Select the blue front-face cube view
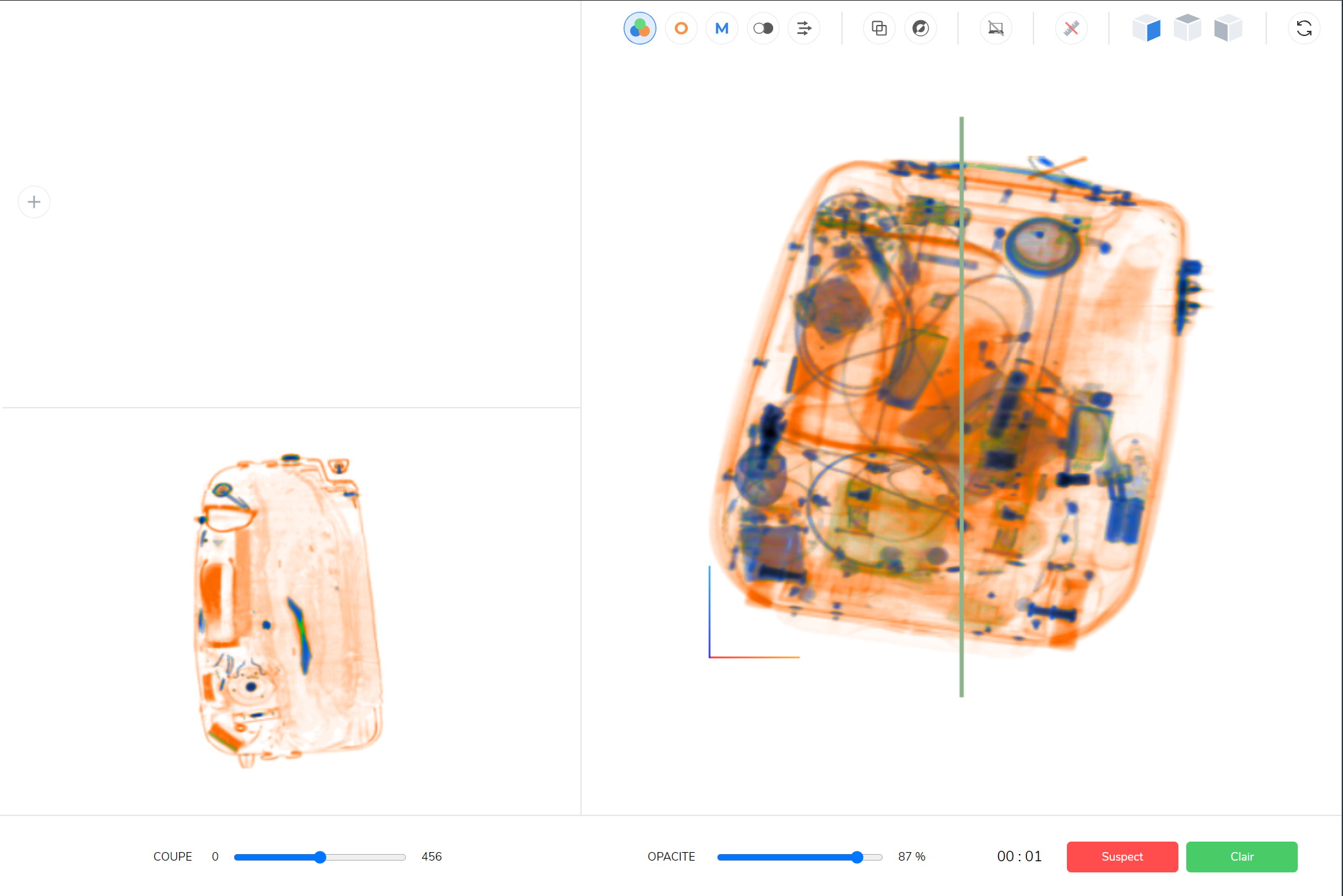1343x896 pixels. (1146, 28)
